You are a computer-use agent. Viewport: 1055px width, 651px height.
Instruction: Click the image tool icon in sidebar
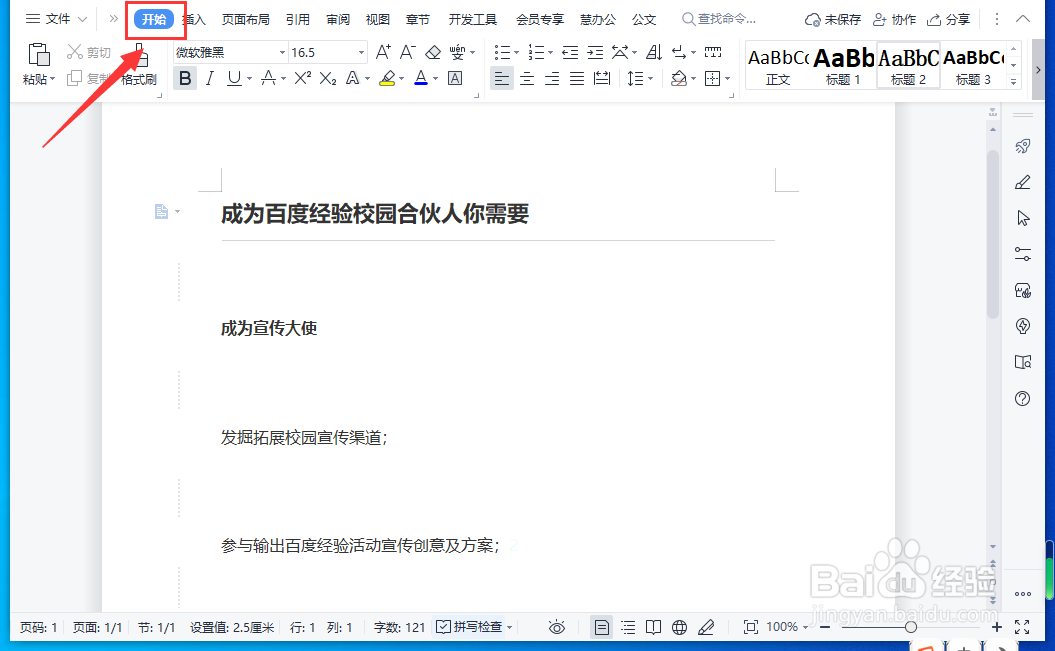coord(1023,291)
